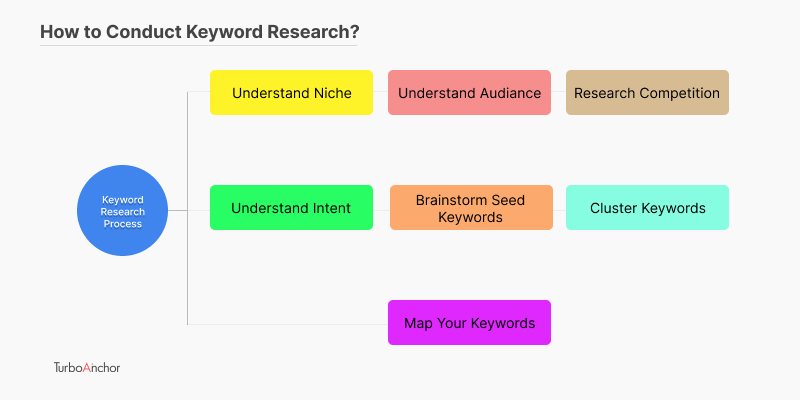800x400 pixels.
Task: Click the word Competition in tan box
Action: [680, 93]
